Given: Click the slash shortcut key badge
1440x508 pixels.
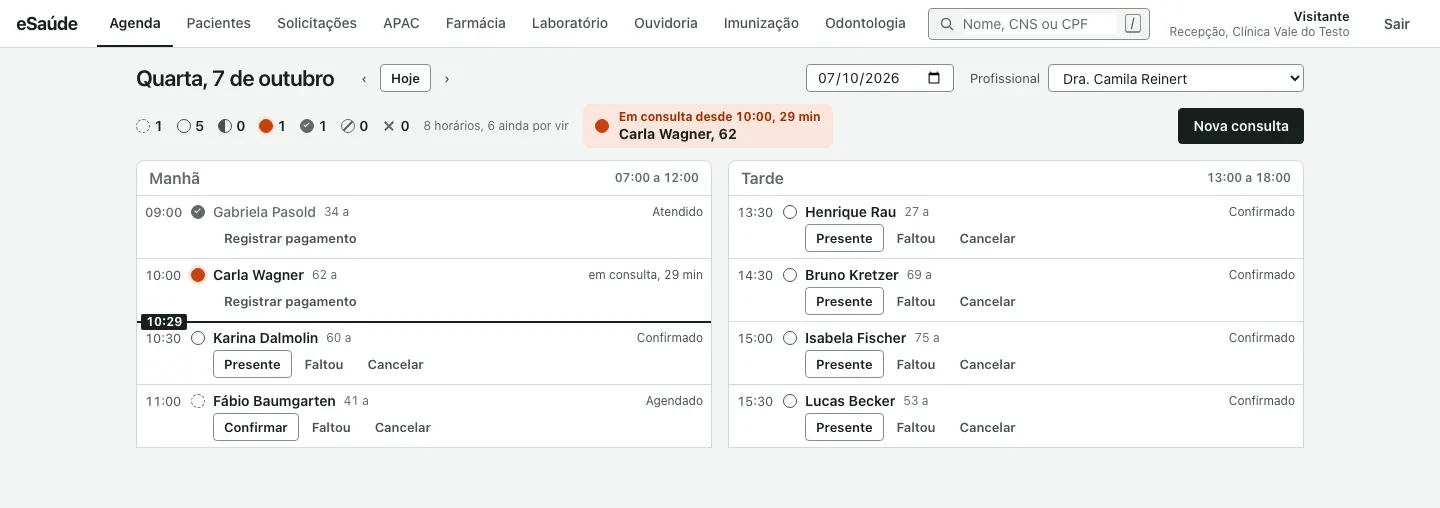Looking at the screenshot, I should tap(1133, 24).
